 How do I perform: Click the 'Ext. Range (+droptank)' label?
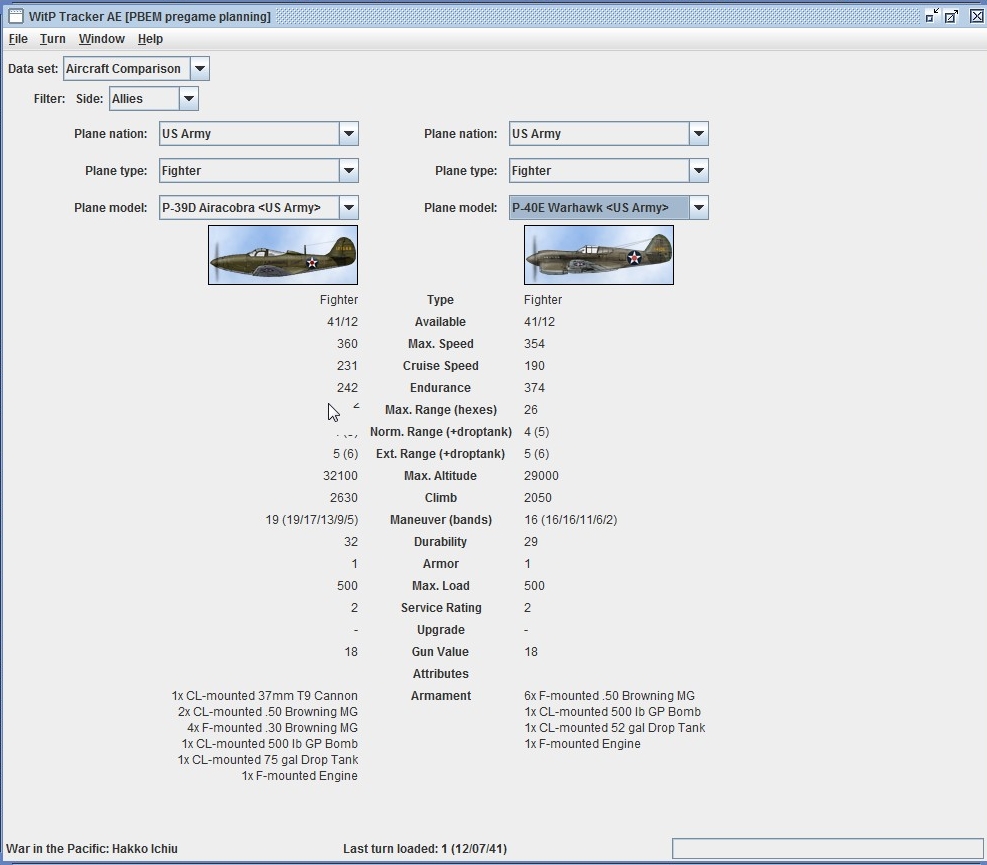[x=441, y=454]
